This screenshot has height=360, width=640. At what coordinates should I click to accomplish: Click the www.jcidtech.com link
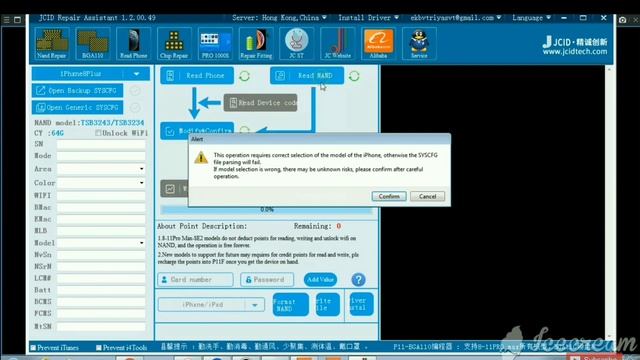(x=574, y=51)
